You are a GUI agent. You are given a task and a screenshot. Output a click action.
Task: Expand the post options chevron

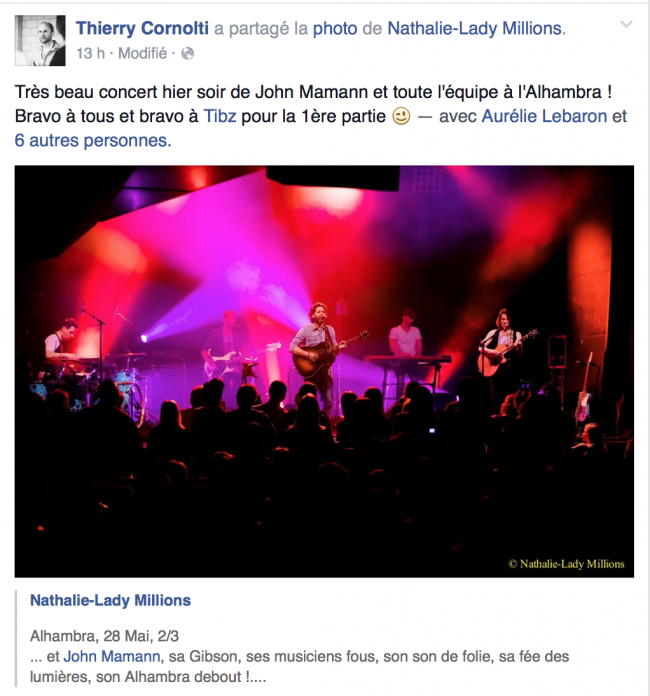pyautogui.click(x=626, y=24)
